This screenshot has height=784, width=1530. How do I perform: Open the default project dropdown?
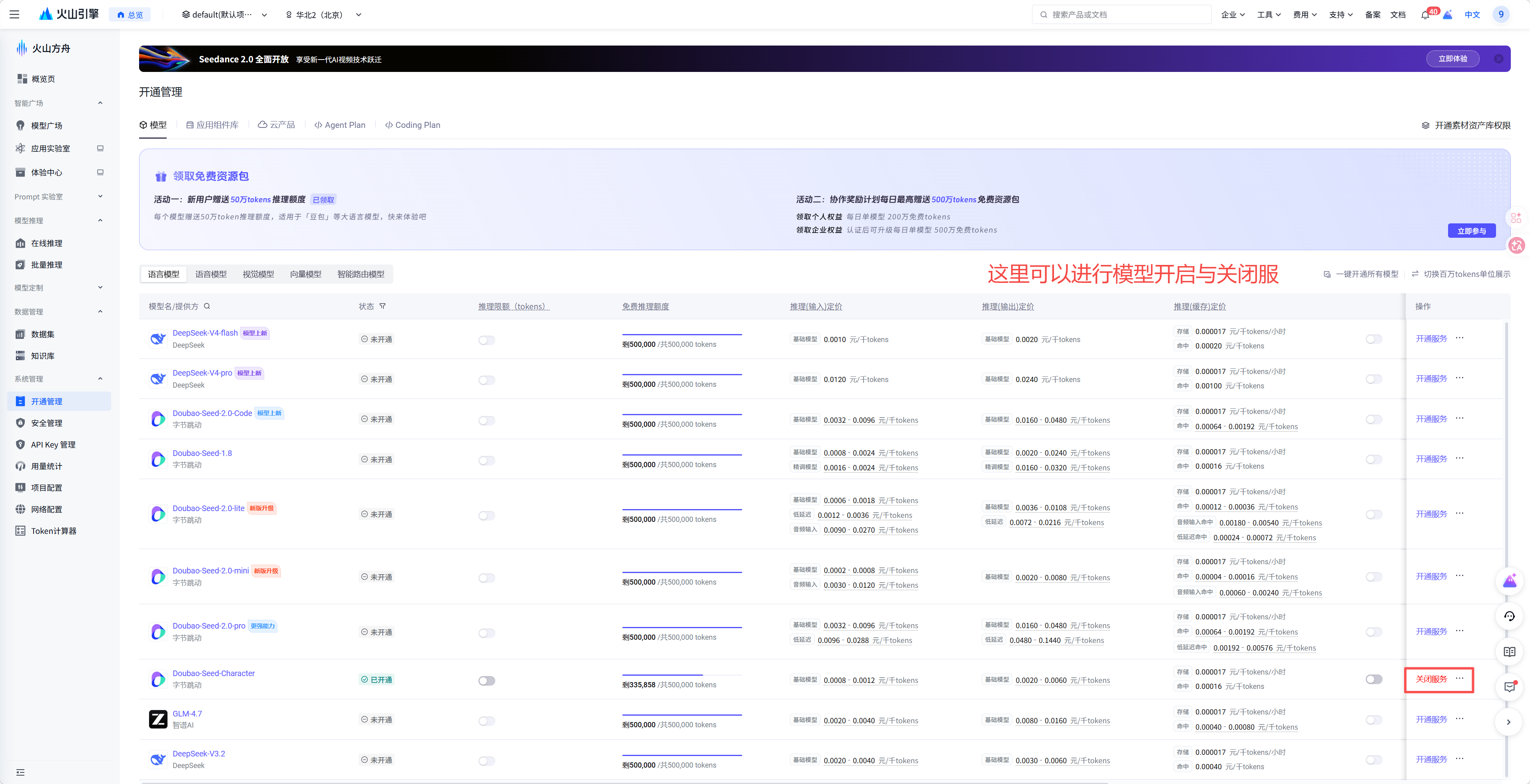point(225,15)
